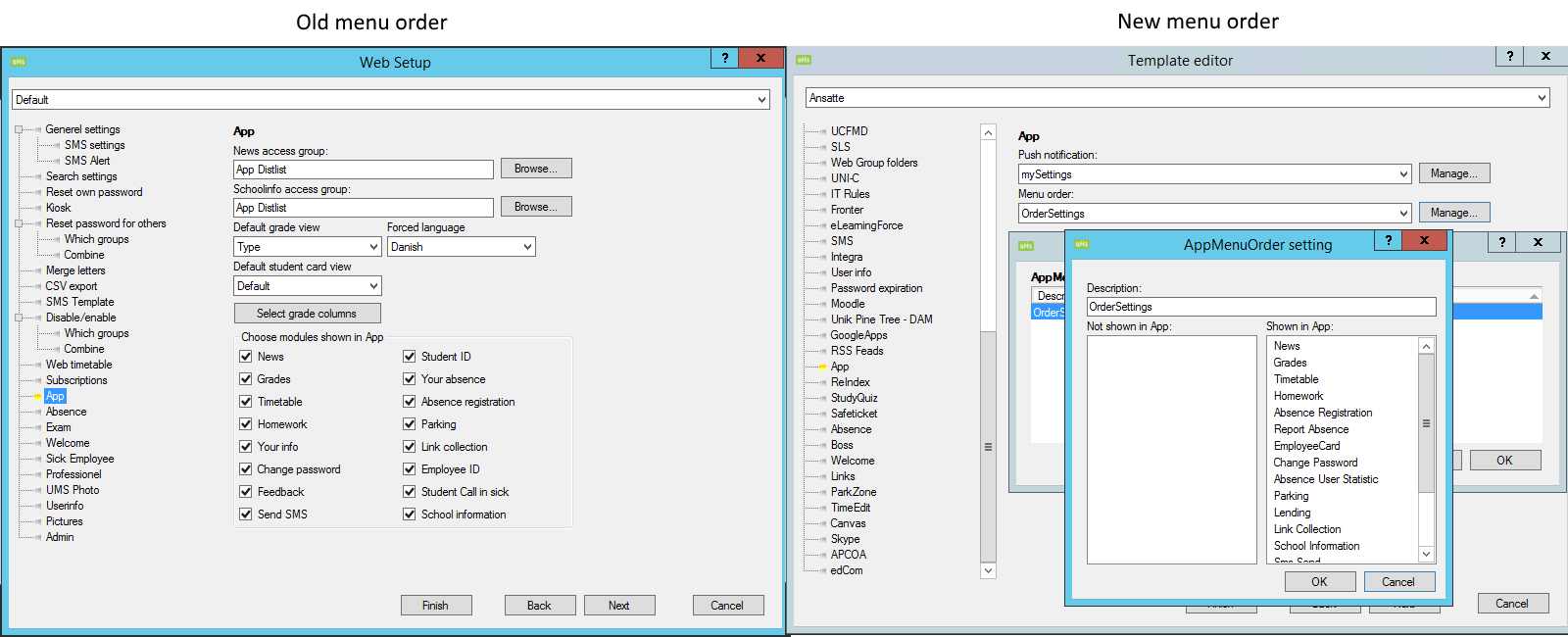
Task: Select RSS Feeds in the template tree
Action: click(857, 351)
